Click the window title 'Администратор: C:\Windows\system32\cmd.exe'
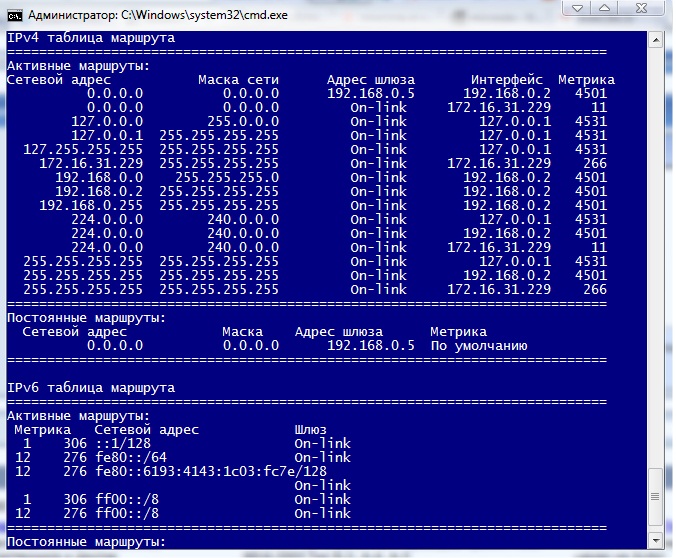The height and width of the screenshot is (558, 676). point(158,16)
